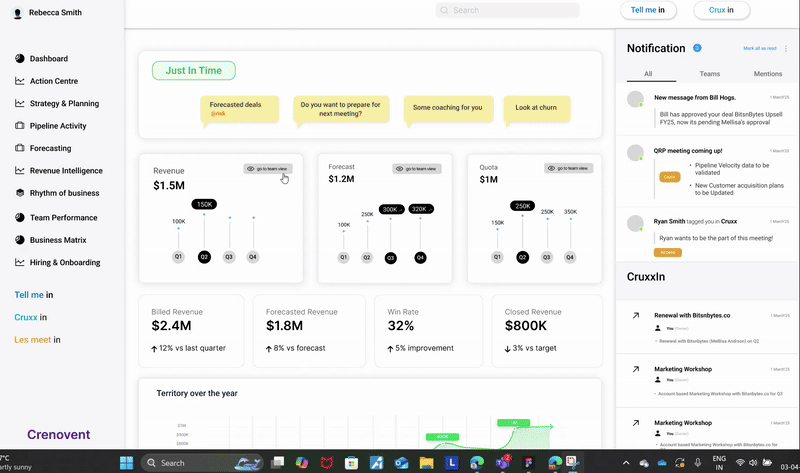Toggle team view on Revenue card
Viewport: 800px width, 473px height.
coord(268,169)
